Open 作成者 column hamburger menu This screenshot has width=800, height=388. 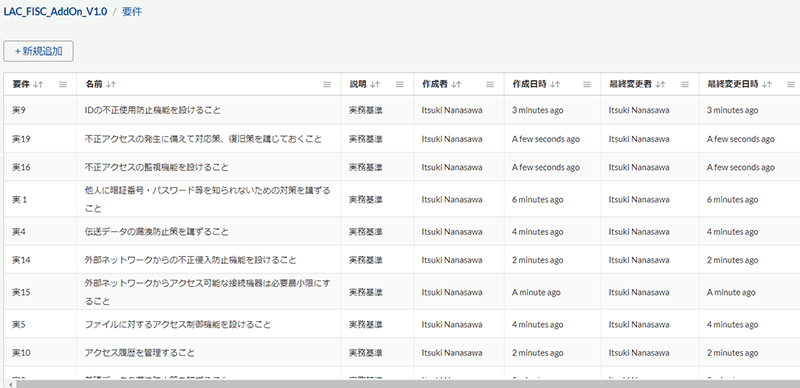coord(490,85)
